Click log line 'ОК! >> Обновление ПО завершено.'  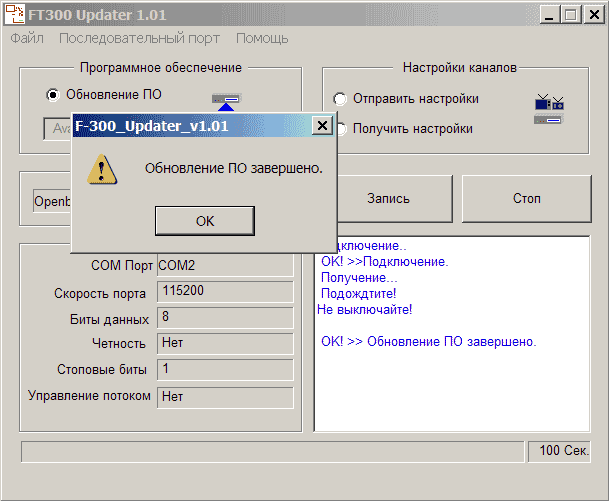(x=428, y=341)
